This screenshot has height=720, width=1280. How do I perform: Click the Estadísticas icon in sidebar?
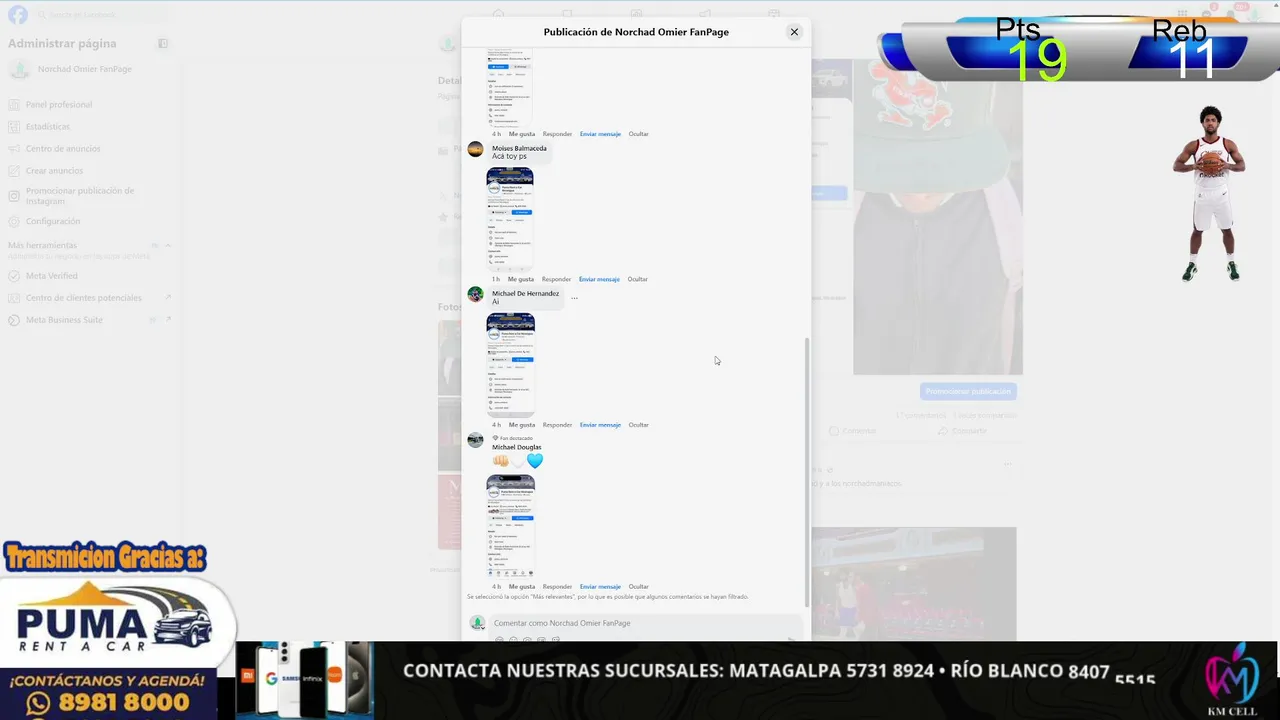(x=14, y=127)
